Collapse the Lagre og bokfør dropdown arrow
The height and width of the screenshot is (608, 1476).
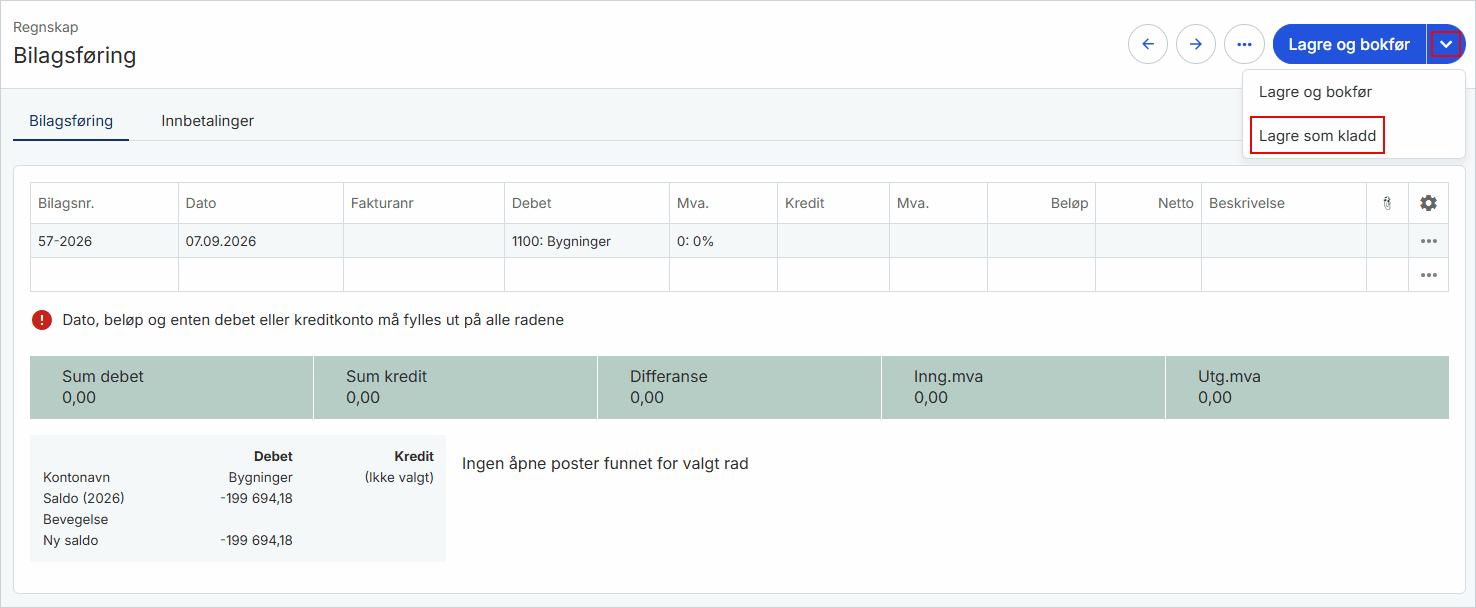[1446, 44]
